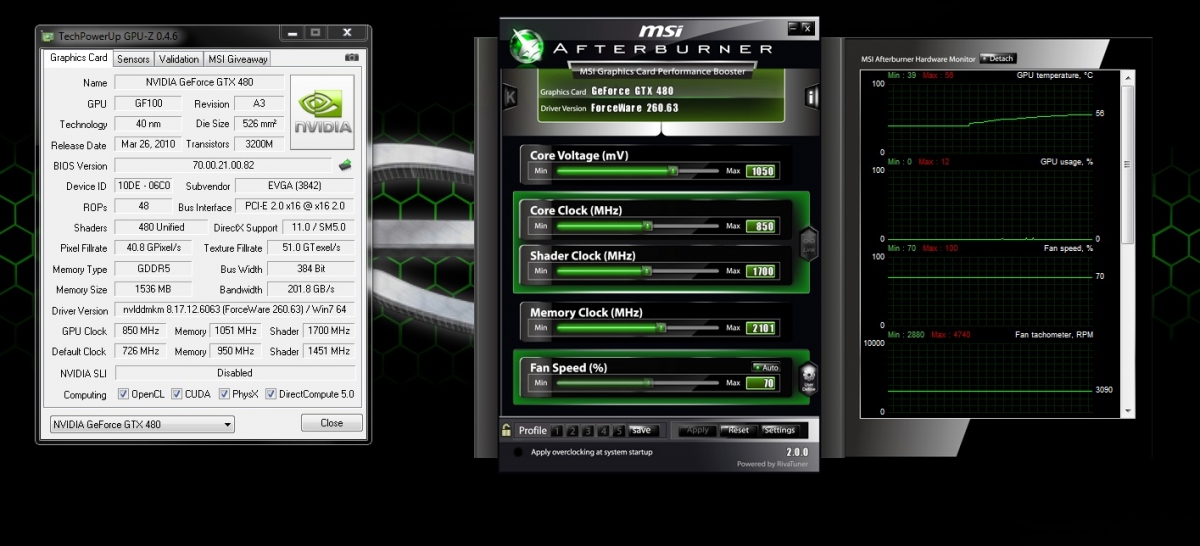Open the Validation tab

[x=179, y=59]
